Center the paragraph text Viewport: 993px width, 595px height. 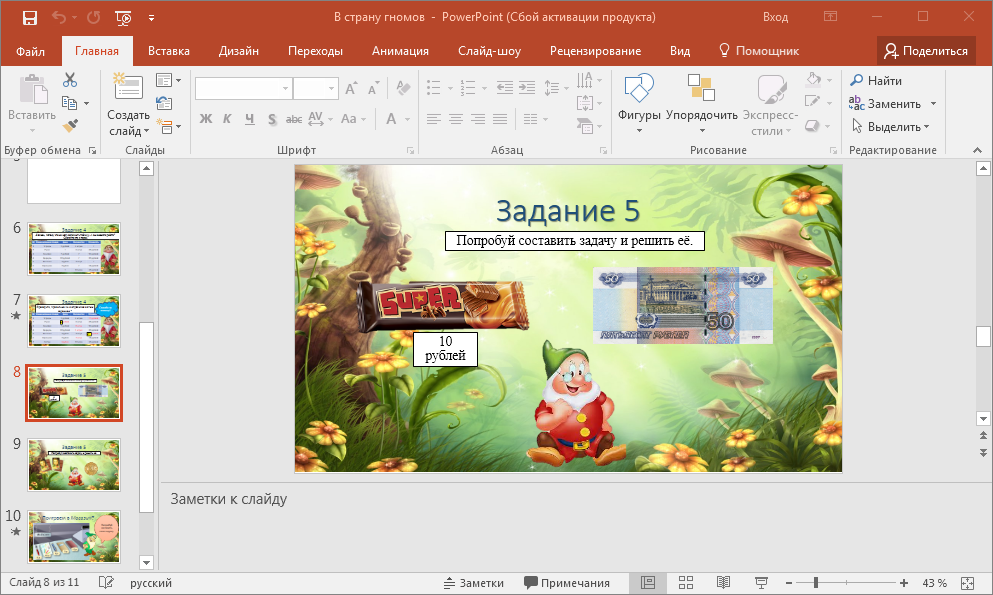[x=455, y=118]
